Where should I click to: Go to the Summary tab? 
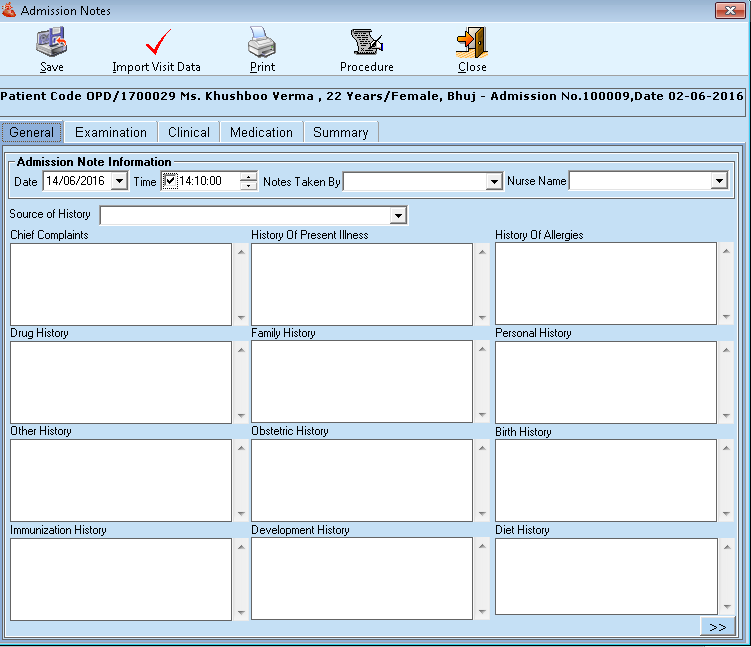tap(340, 132)
